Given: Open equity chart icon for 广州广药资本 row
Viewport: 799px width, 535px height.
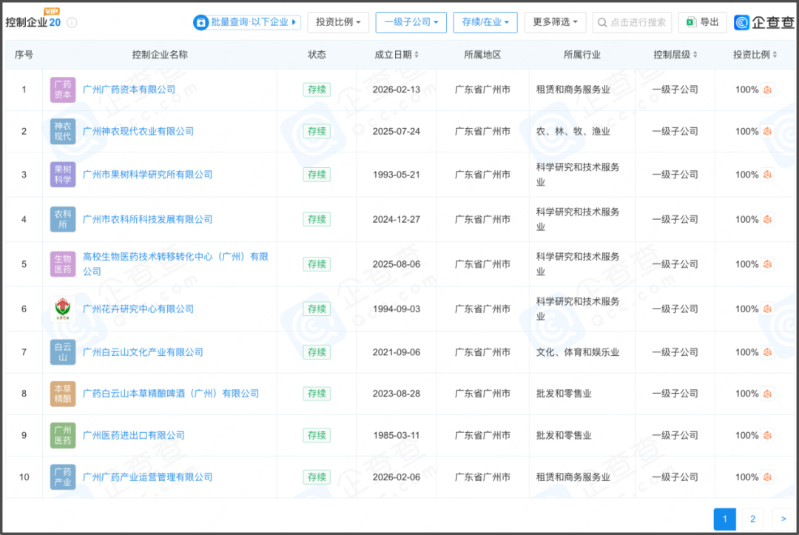Looking at the screenshot, I should 767,90.
